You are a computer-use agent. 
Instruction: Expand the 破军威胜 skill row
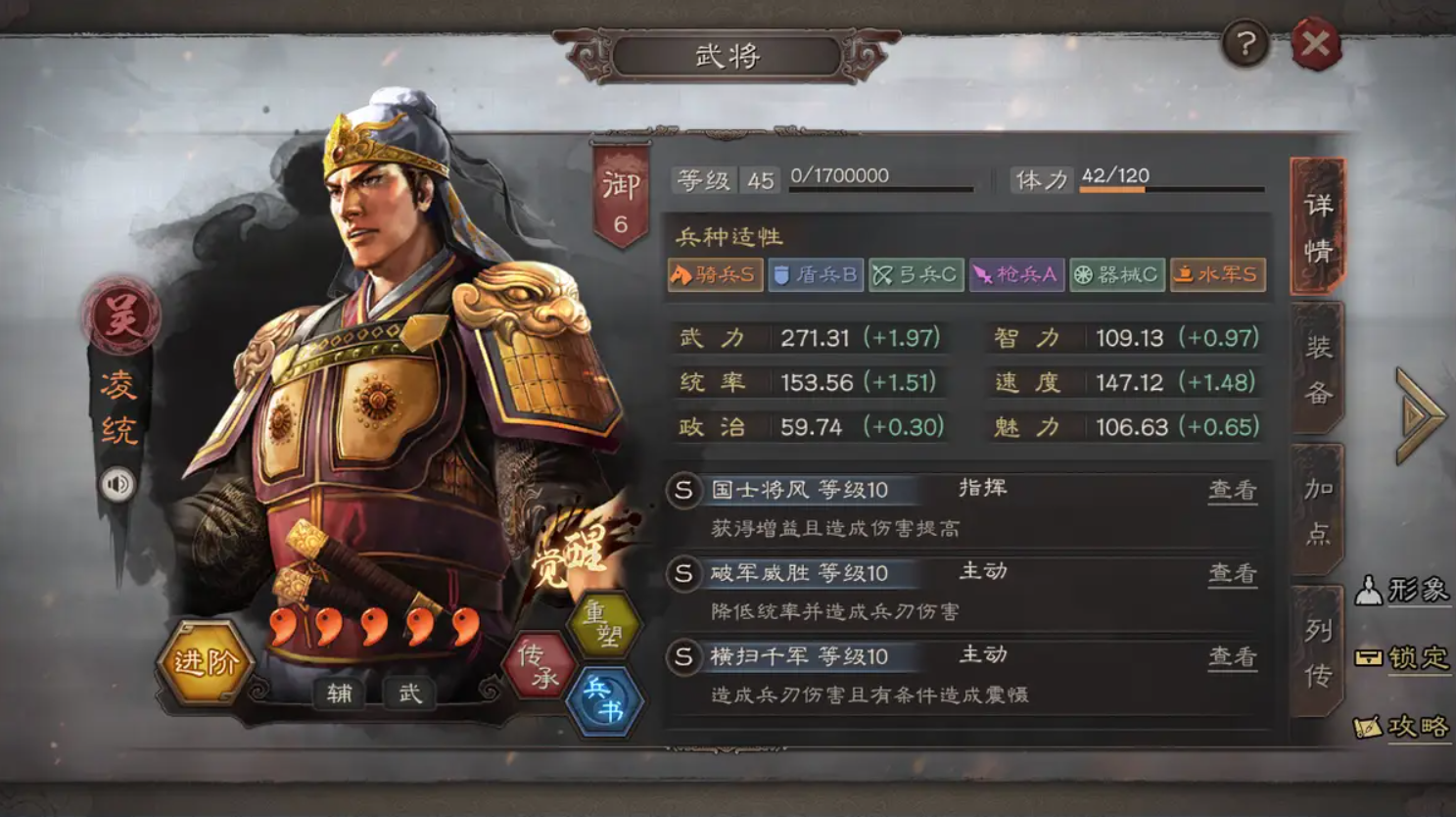[964, 590]
